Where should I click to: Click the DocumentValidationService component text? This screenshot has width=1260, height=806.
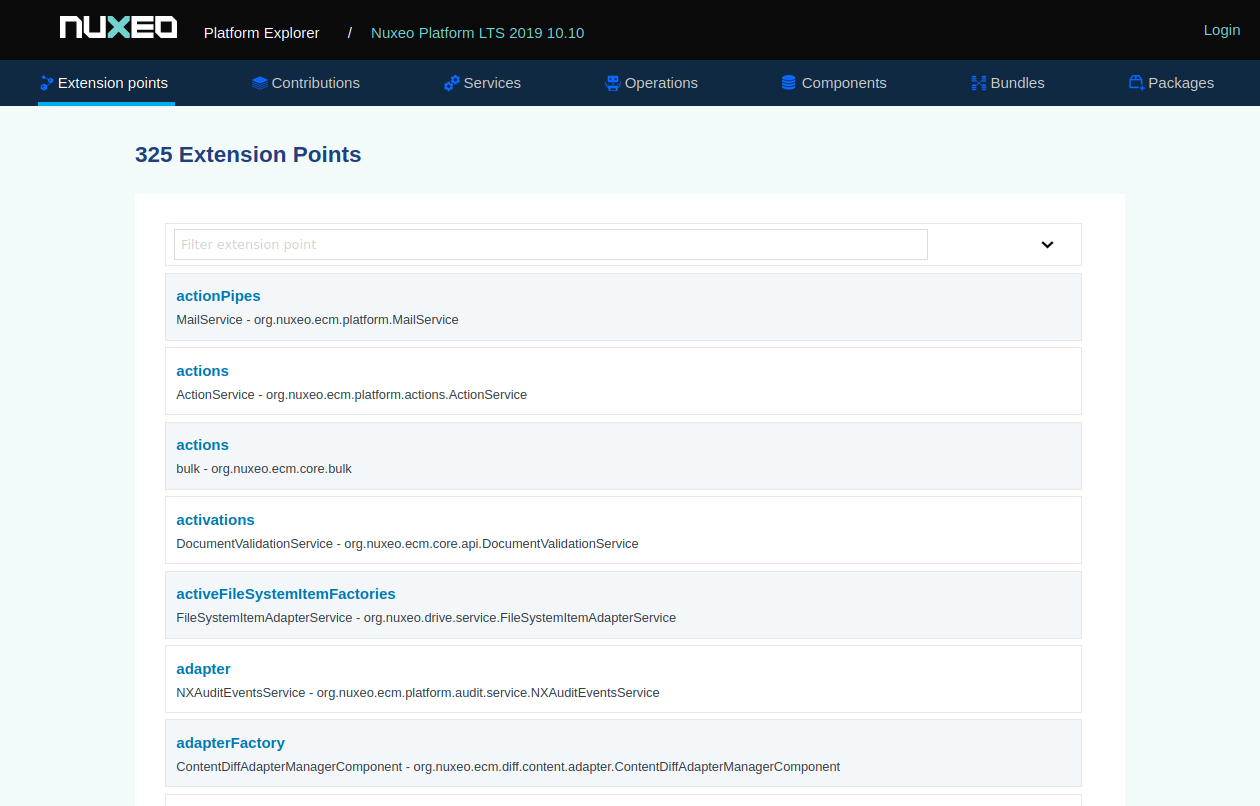point(407,544)
